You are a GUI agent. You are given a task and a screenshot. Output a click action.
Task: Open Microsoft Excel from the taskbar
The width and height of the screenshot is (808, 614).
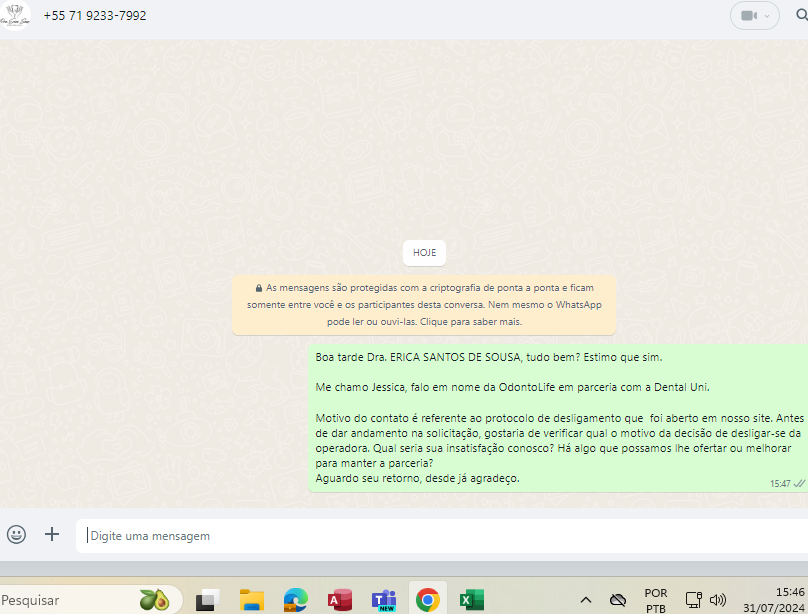(472, 600)
